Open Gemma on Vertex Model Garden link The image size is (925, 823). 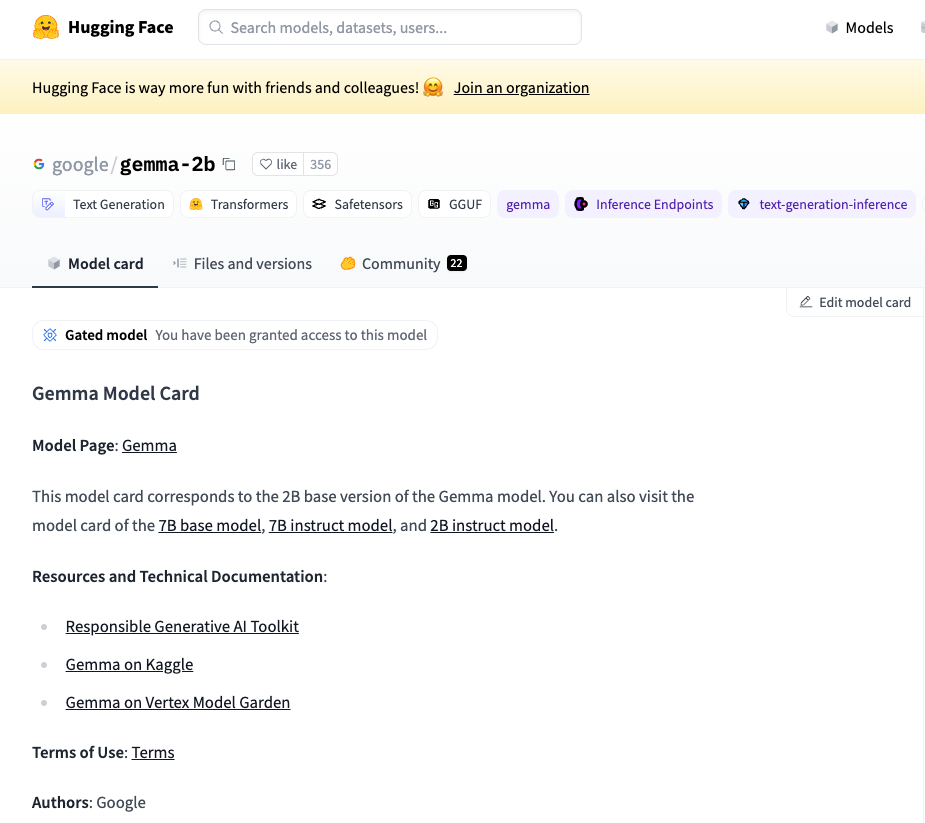click(178, 702)
